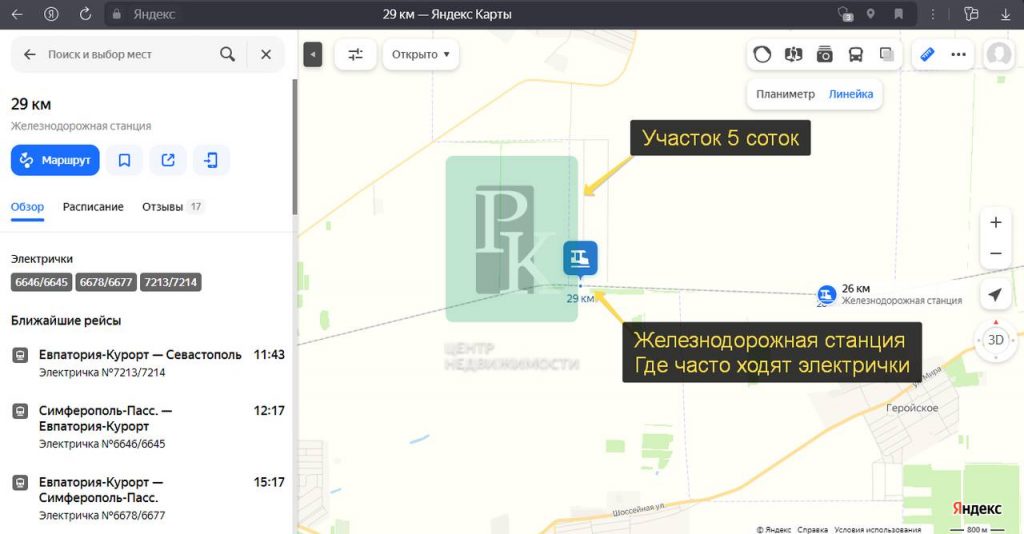Collapse the side panel with the arrow button

click(x=313, y=55)
